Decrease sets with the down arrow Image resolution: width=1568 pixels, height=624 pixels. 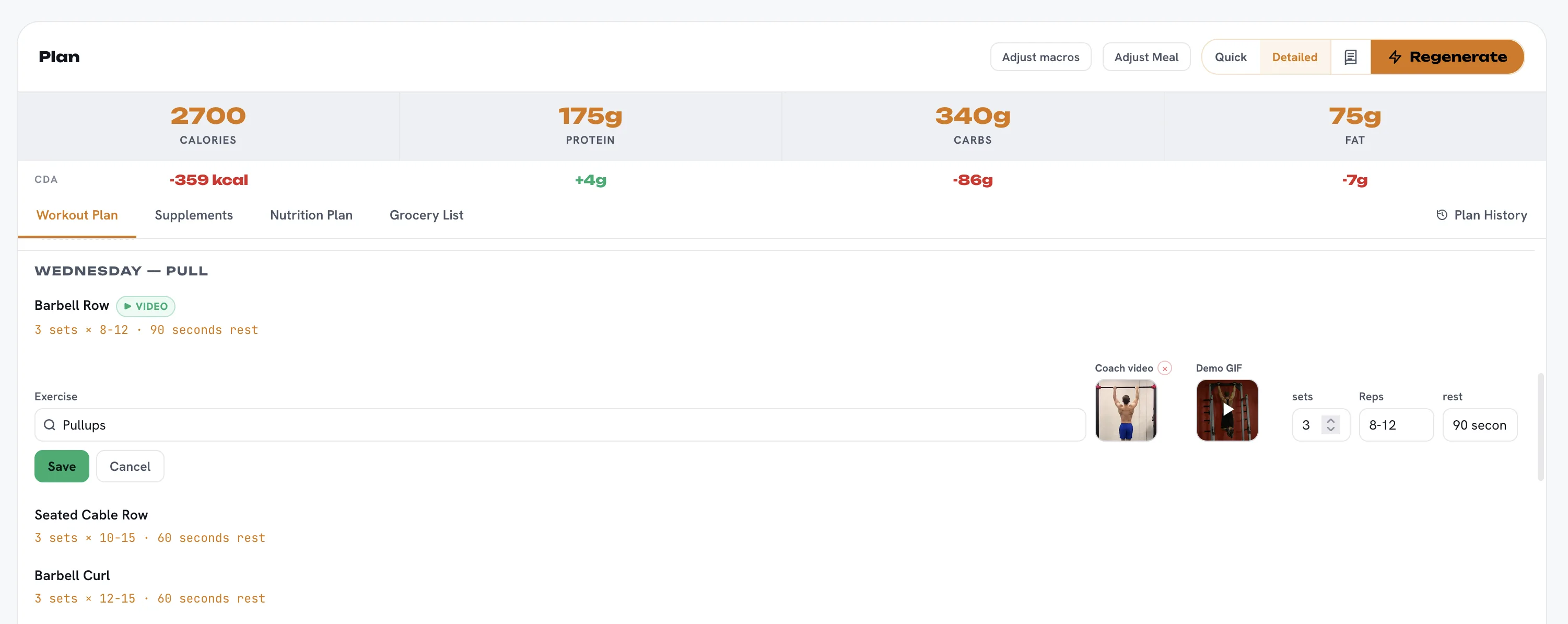click(1331, 430)
